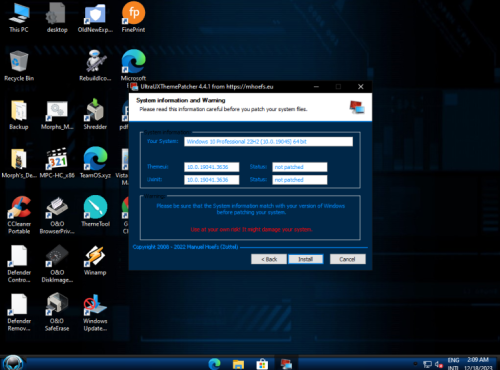Launch OldNewExplorer shortcut
This screenshot has height=370, width=500.
pyautogui.click(x=95, y=17)
